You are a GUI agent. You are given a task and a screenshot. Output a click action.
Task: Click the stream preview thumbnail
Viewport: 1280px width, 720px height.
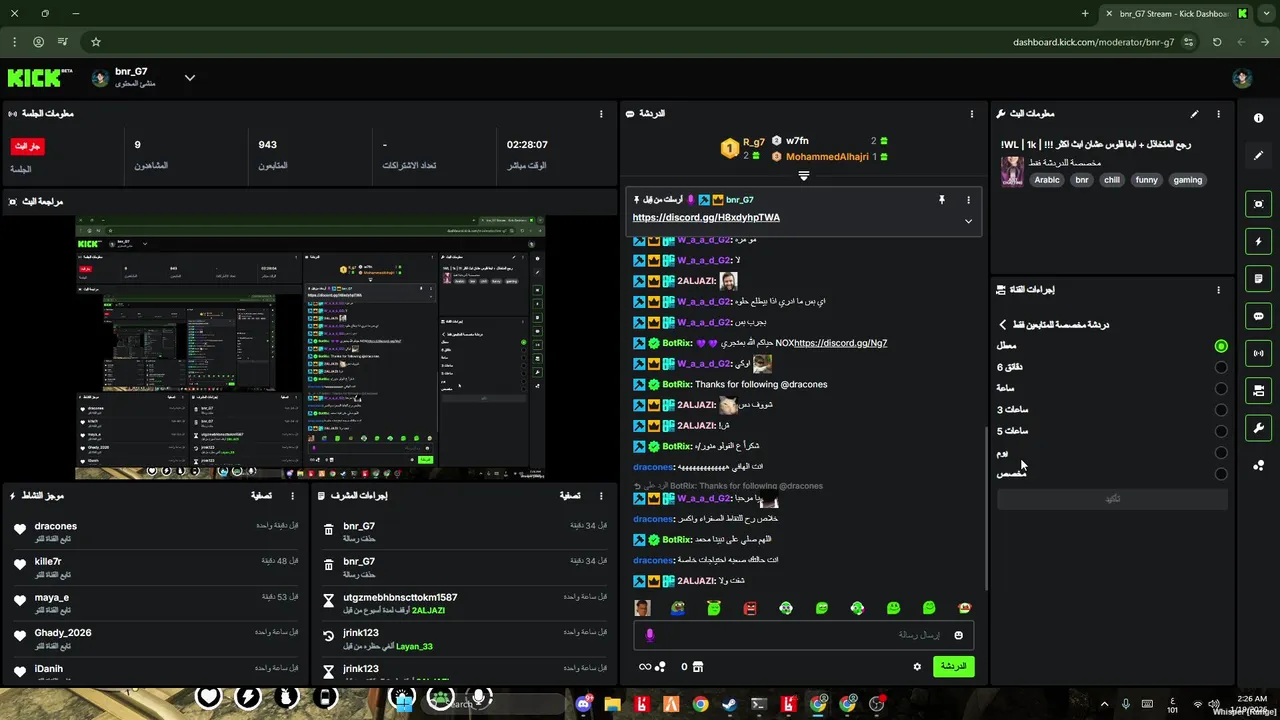tap(310, 347)
